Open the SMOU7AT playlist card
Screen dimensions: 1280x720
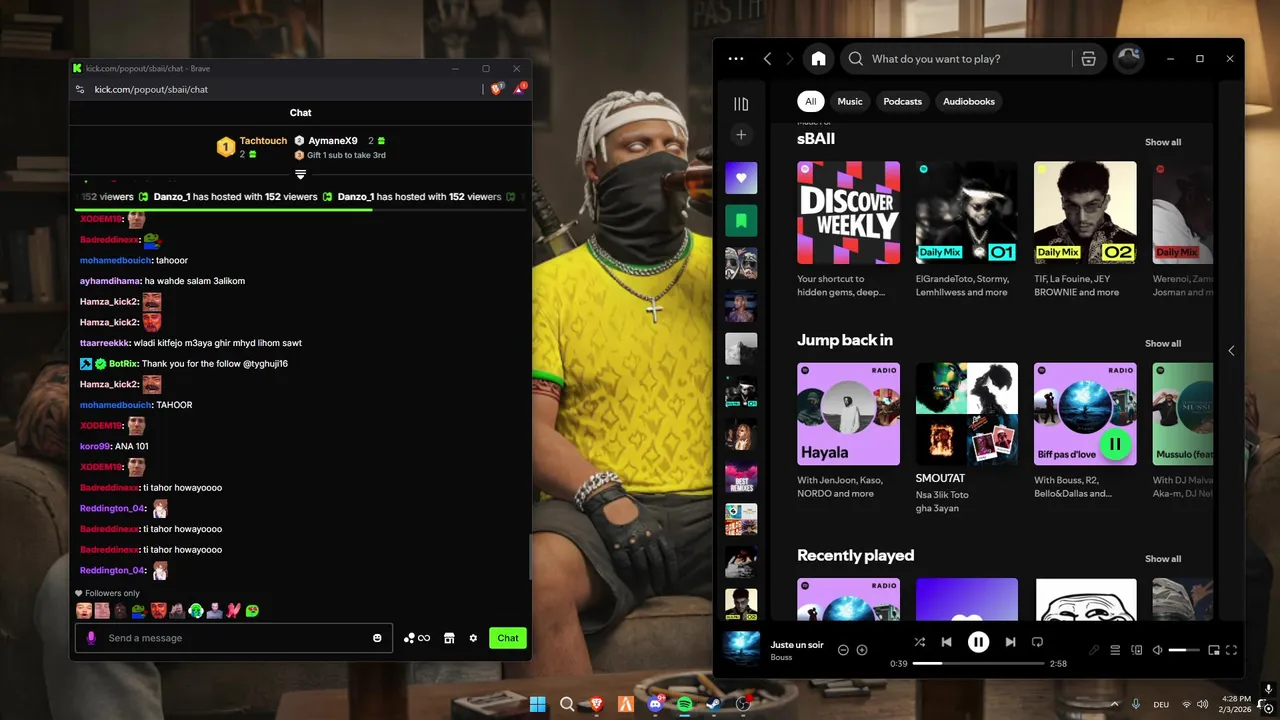click(x=966, y=437)
